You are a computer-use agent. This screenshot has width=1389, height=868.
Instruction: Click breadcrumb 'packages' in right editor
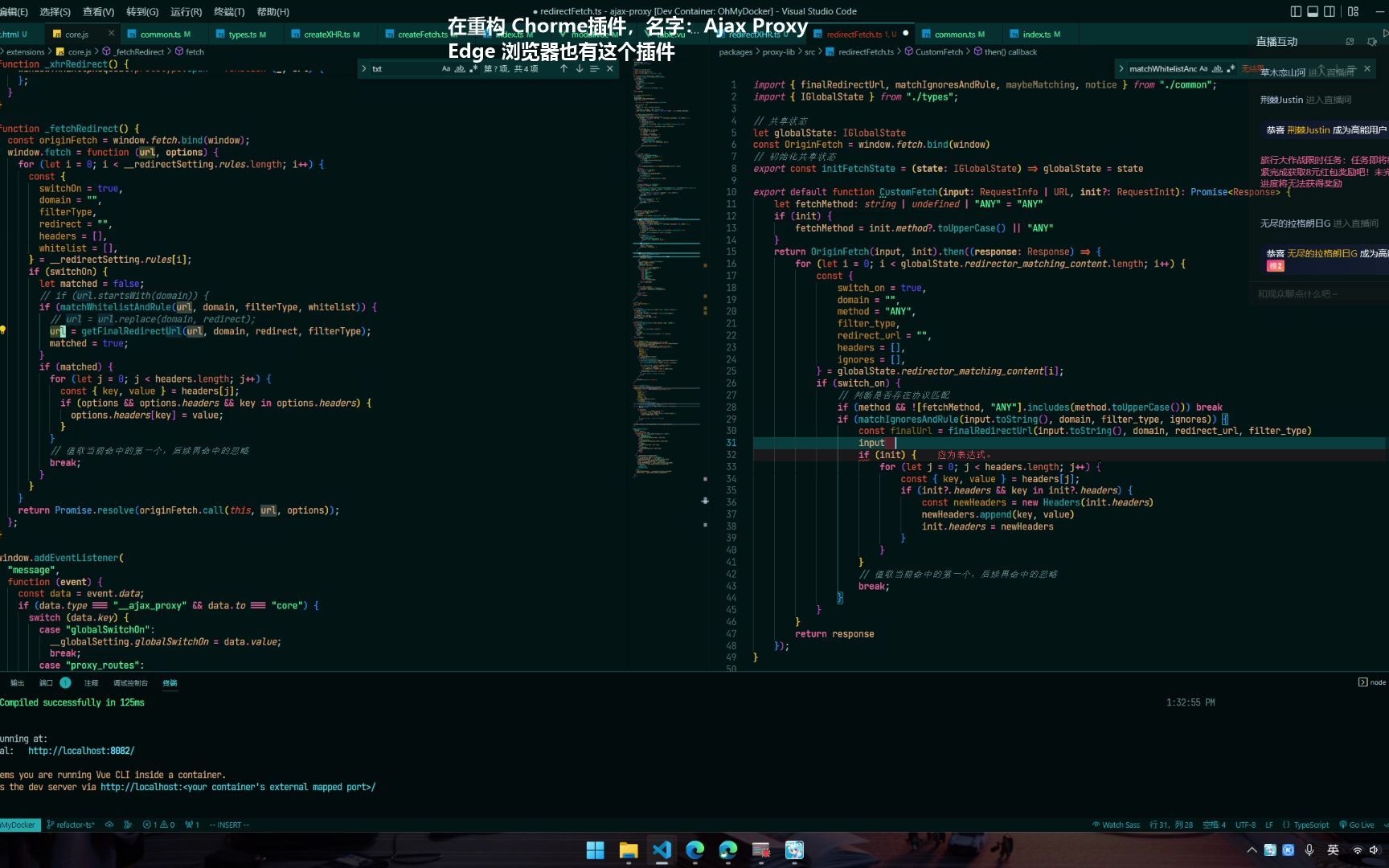tap(735, 52)
